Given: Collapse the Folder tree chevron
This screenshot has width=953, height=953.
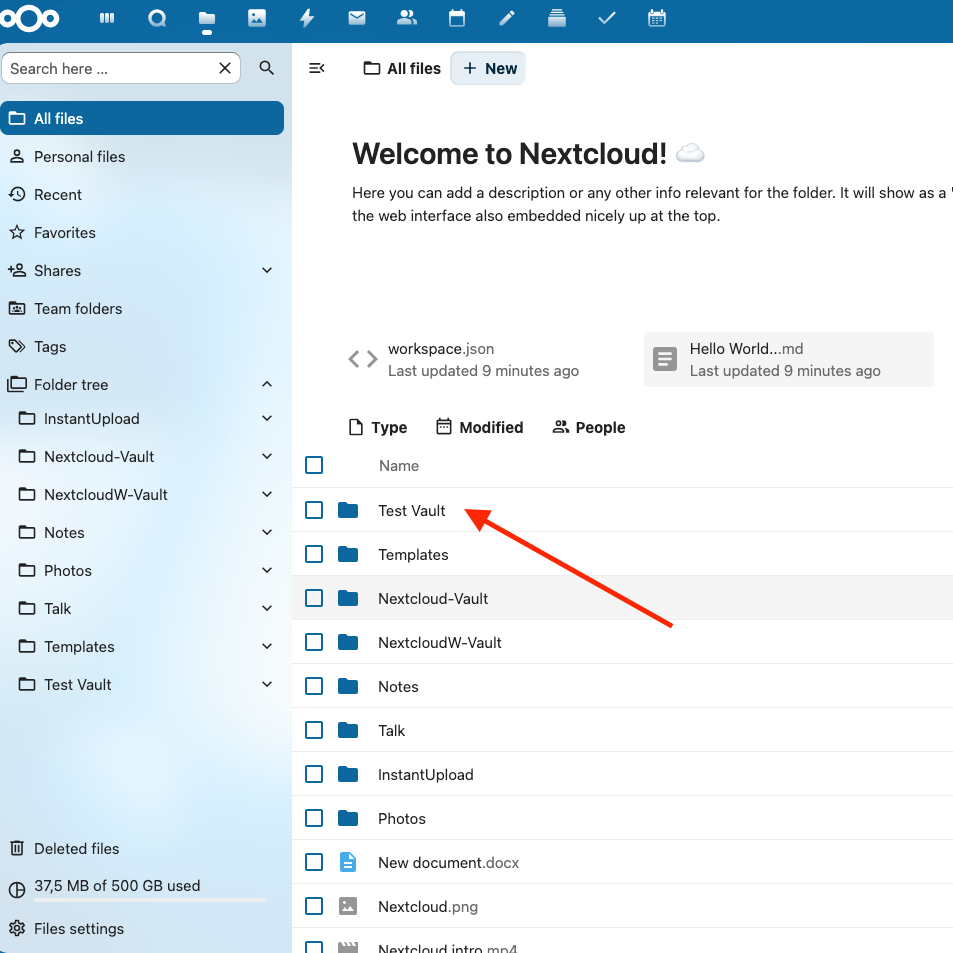Looking at the screenshot, I should click(x=267, y=384).
